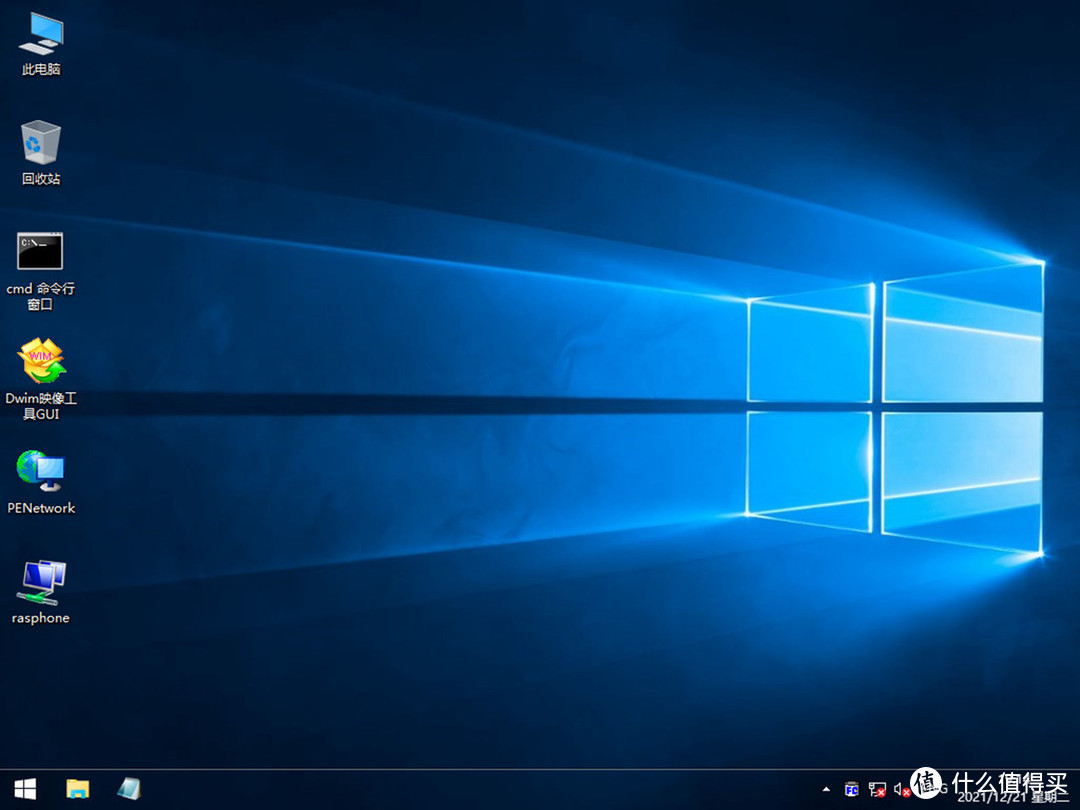
Task: Expand the hidden tray icons arrow
Action: point(826,789)
